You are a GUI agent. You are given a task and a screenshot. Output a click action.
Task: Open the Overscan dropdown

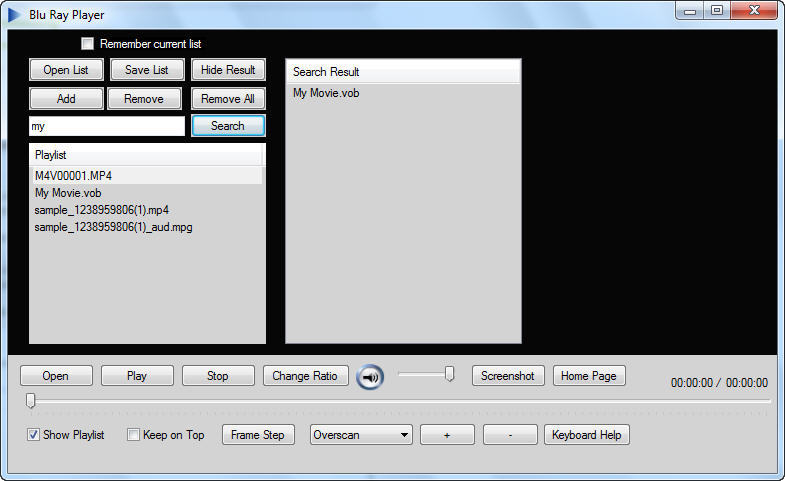(x=361, y=435)
